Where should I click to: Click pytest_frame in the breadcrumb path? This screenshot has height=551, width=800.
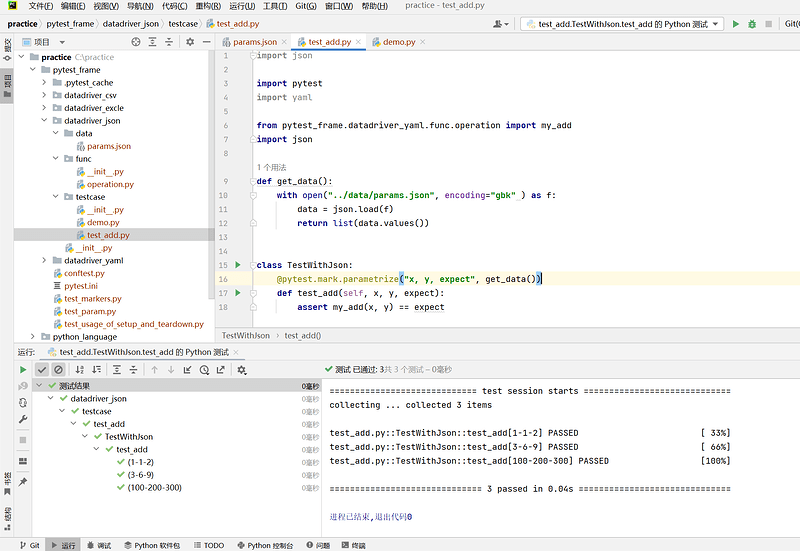click(x=70, y=23)
